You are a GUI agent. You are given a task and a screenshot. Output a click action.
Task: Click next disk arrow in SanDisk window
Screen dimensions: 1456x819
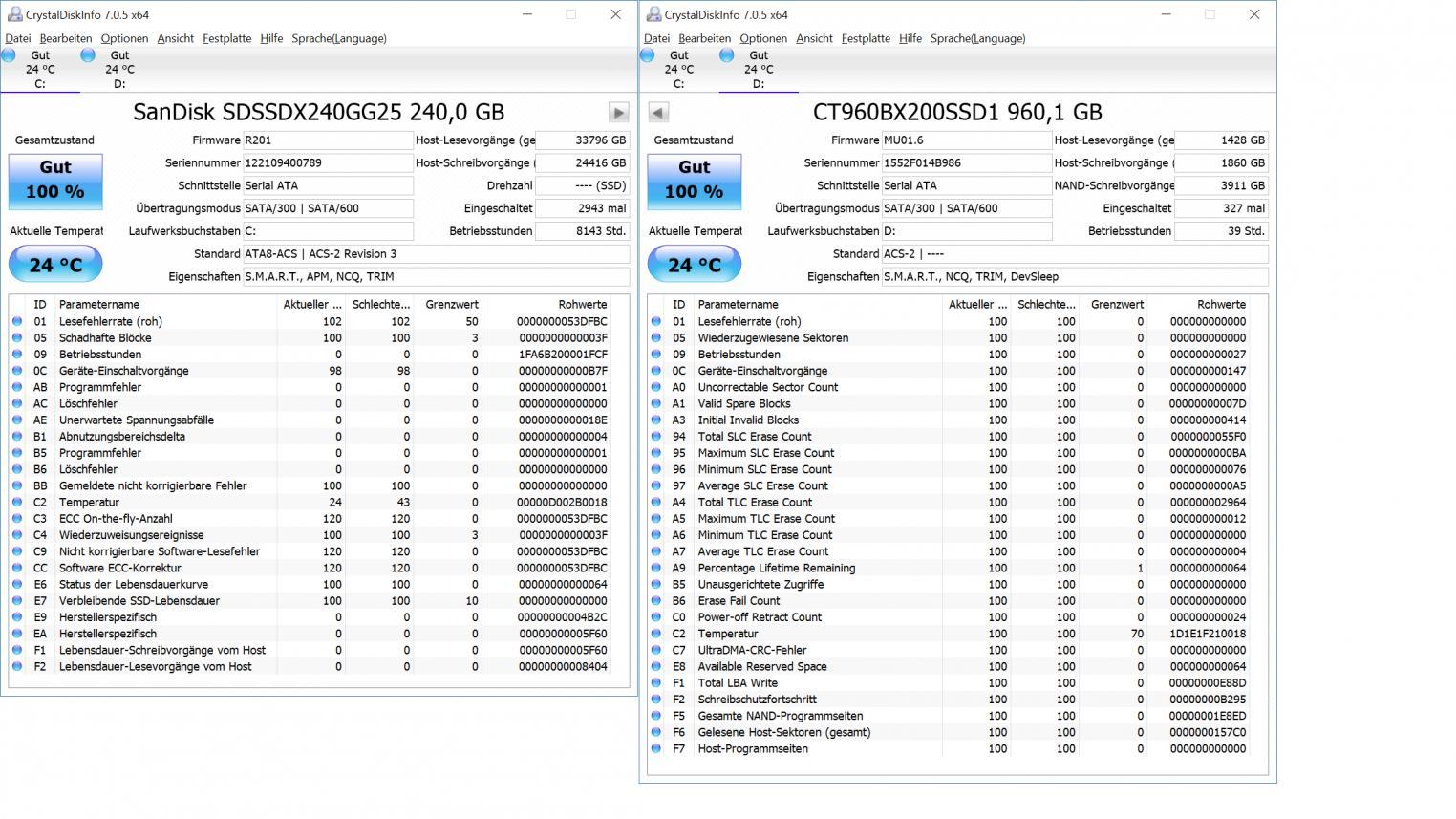point(618,113)
